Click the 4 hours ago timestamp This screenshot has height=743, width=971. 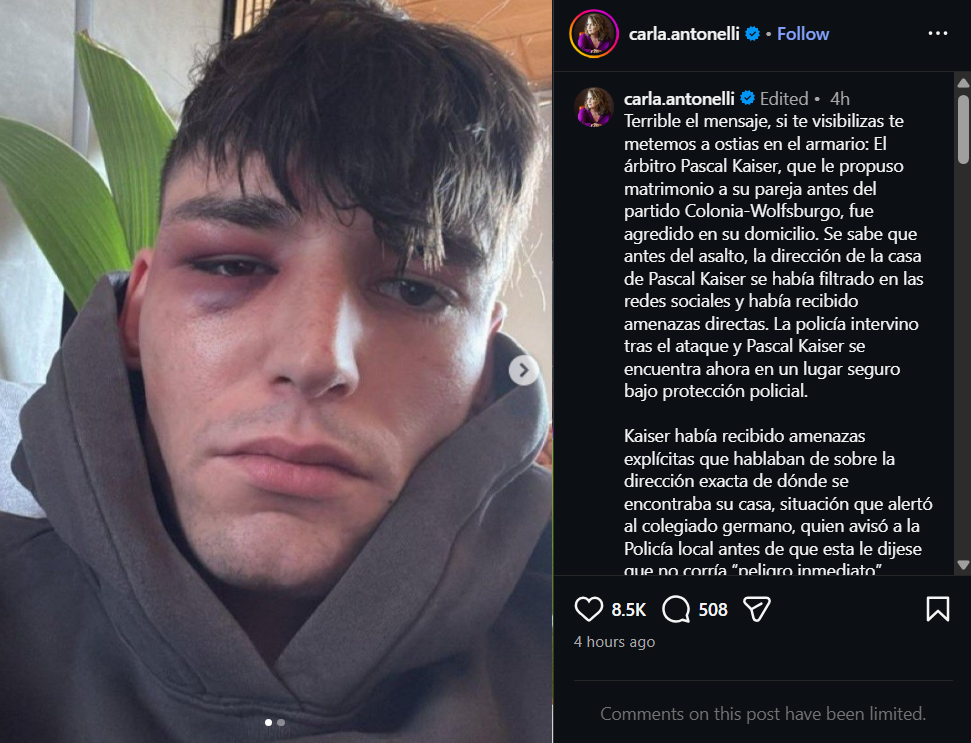[x=614, y=642]
